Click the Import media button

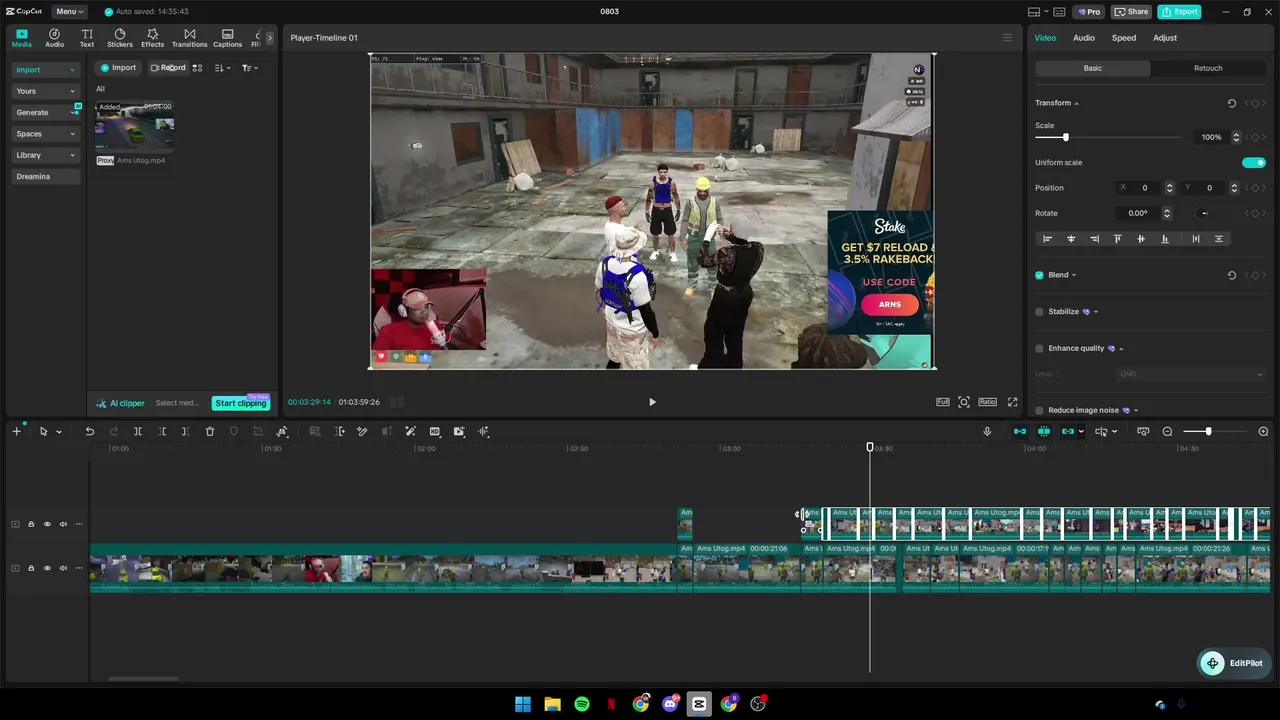[x=118, y=68]
